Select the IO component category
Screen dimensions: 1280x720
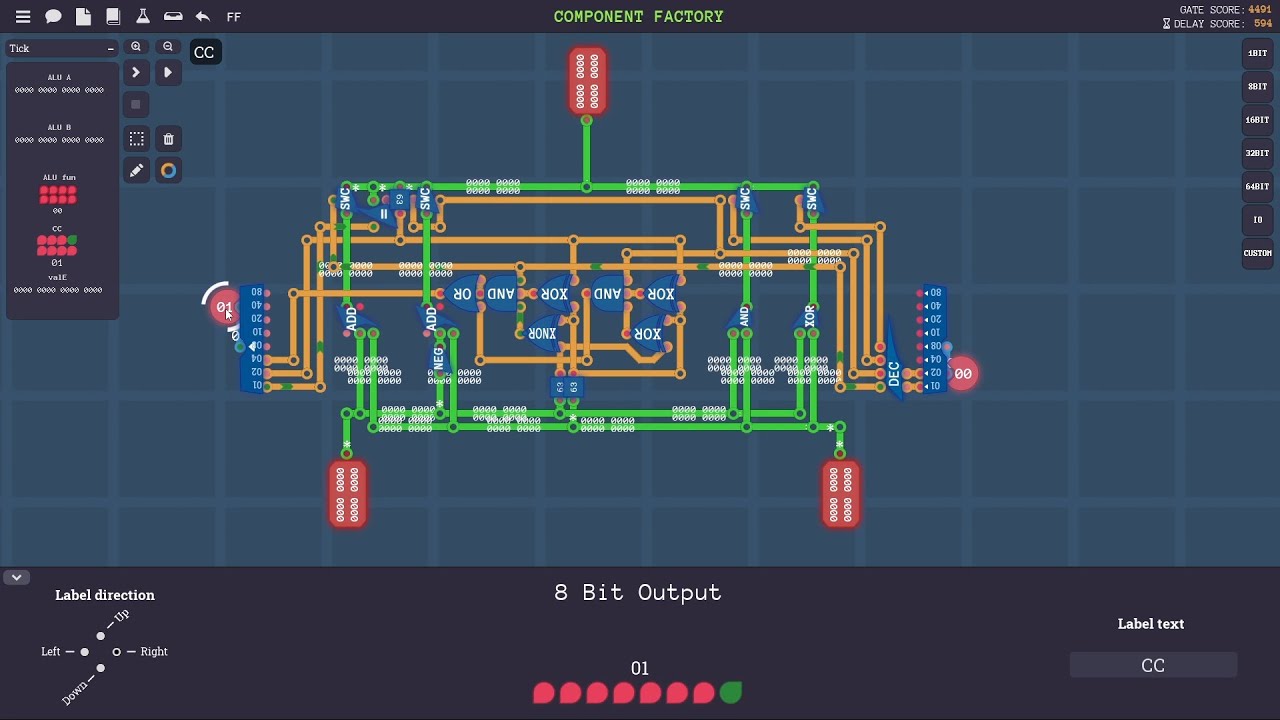1257,220
